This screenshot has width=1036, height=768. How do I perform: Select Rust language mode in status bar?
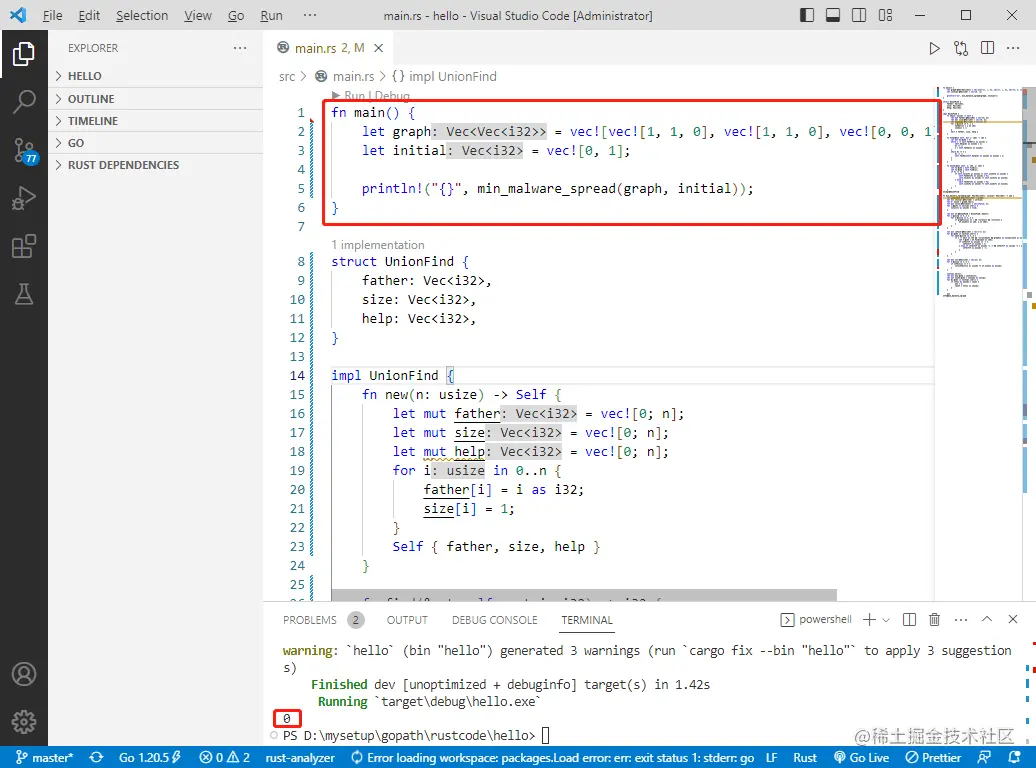(805, 757)
